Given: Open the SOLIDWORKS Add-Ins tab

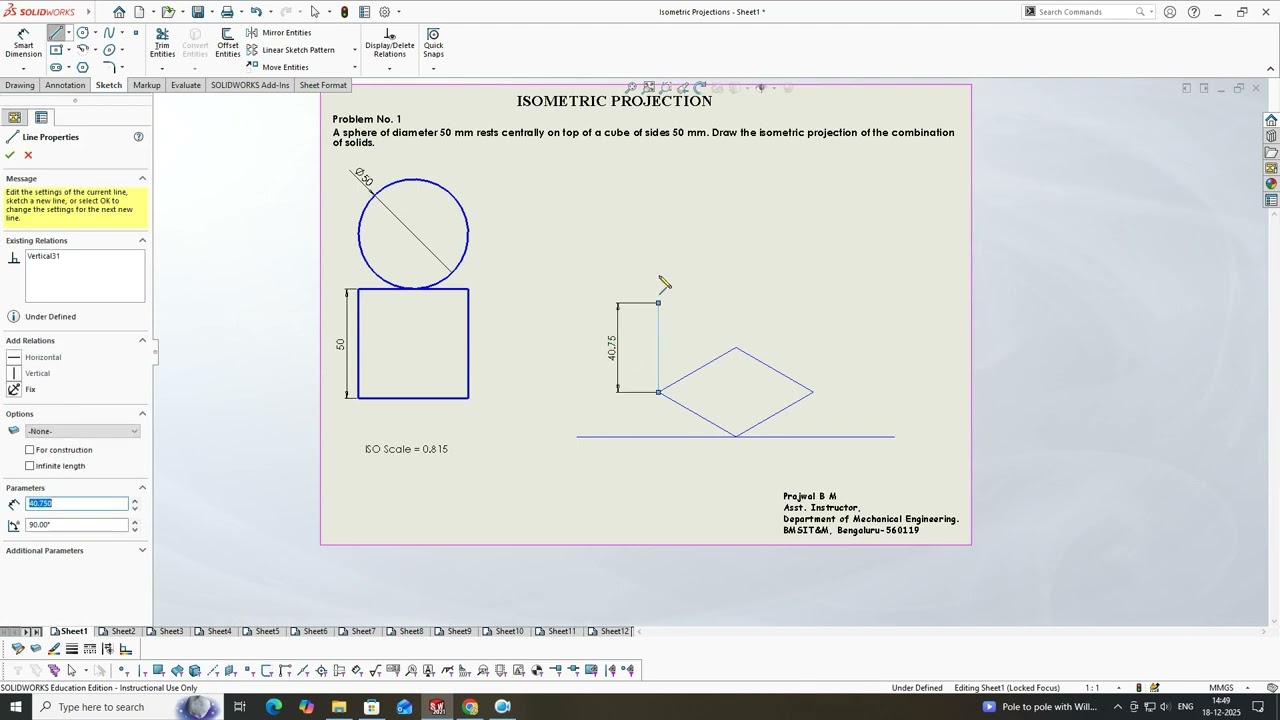Looking at the screenshot, I should coord(250,85).
